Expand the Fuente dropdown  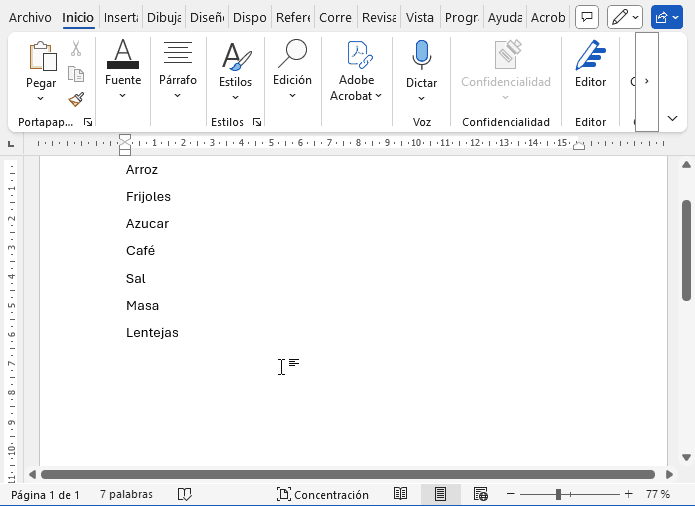(123, 96)
